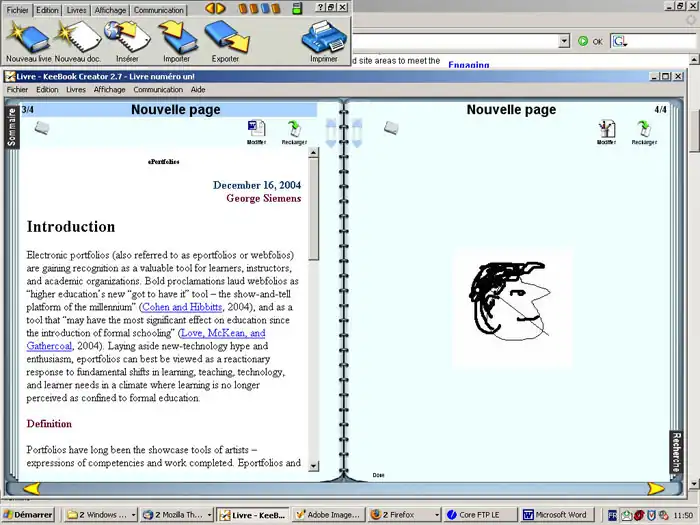Click the green battery-like icon in floating toolbar
700x525 pixels.
click(297, 8)
